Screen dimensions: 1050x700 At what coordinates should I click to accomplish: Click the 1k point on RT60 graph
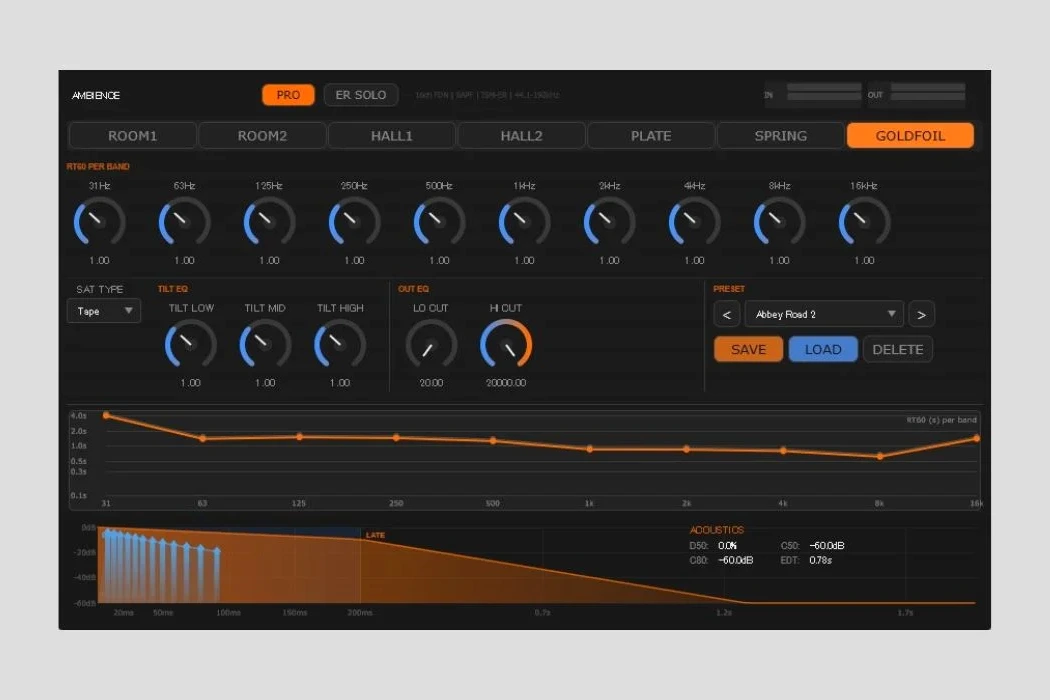(x=589, y=449)
